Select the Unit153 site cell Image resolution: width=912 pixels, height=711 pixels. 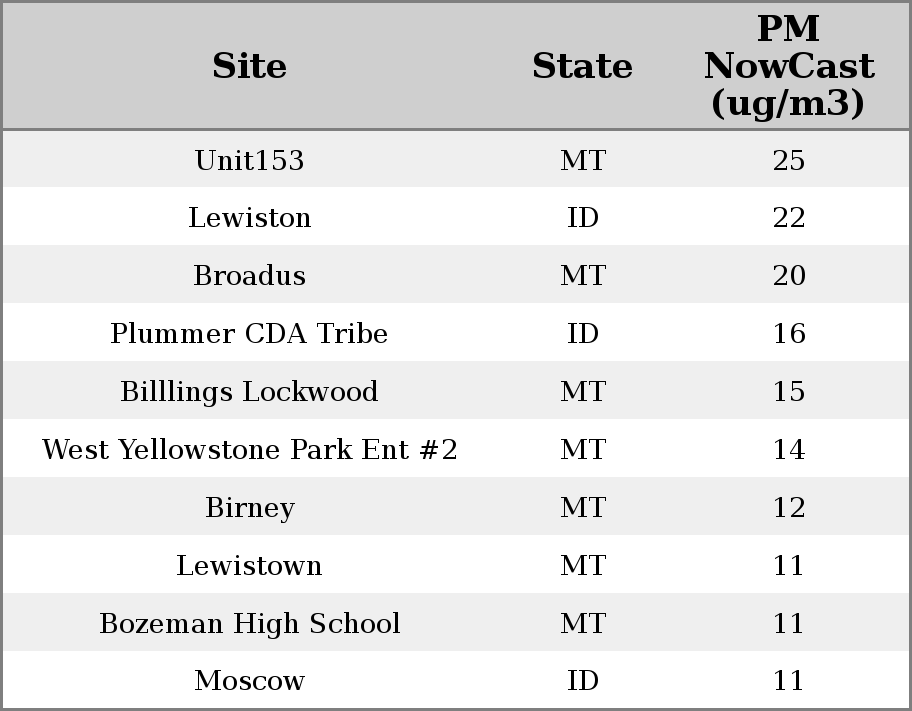pos(249,160)
